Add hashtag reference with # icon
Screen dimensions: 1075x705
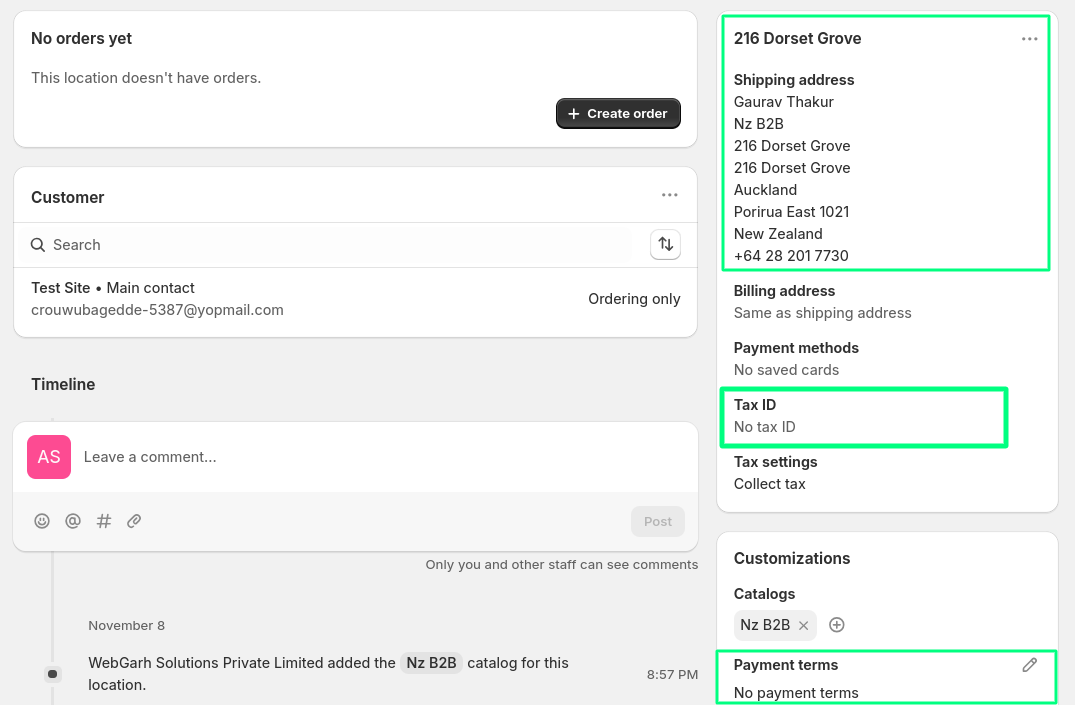(104, 521)
